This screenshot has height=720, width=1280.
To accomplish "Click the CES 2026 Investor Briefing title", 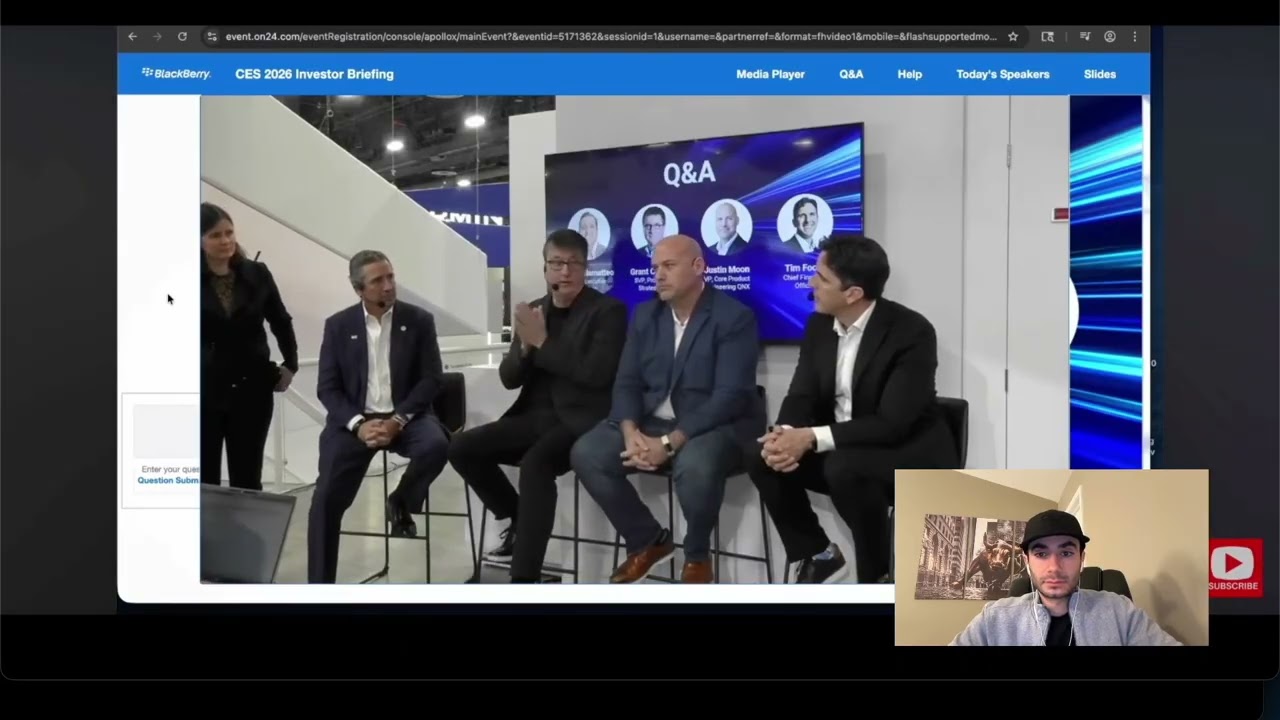I will point(314,74).
